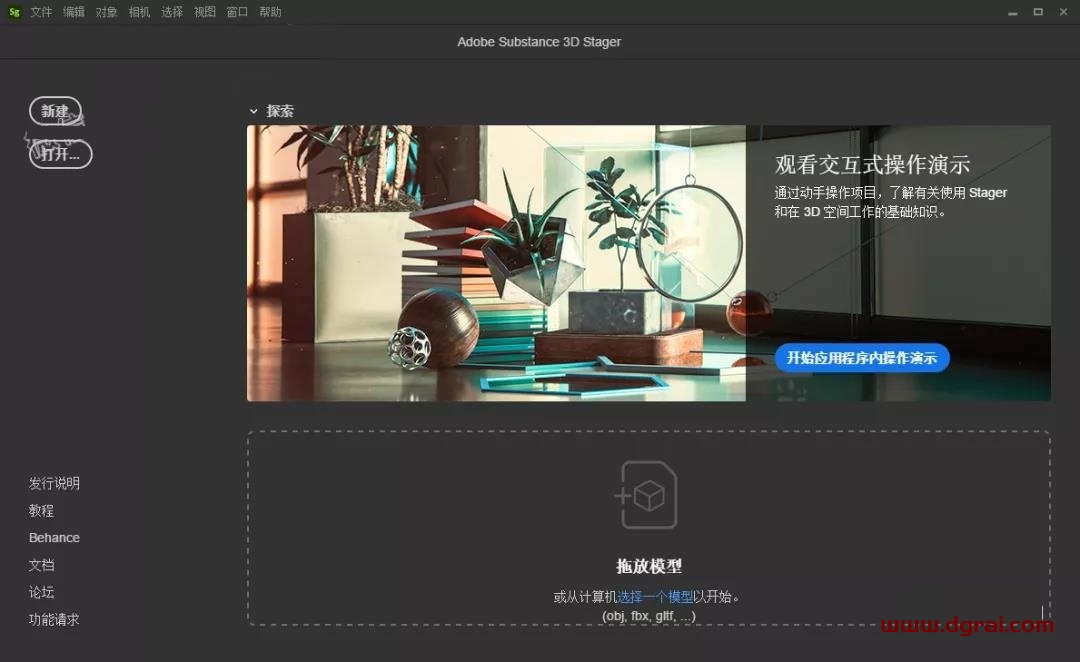Submit a 功能请求 via the sidebar

(54, 619)
